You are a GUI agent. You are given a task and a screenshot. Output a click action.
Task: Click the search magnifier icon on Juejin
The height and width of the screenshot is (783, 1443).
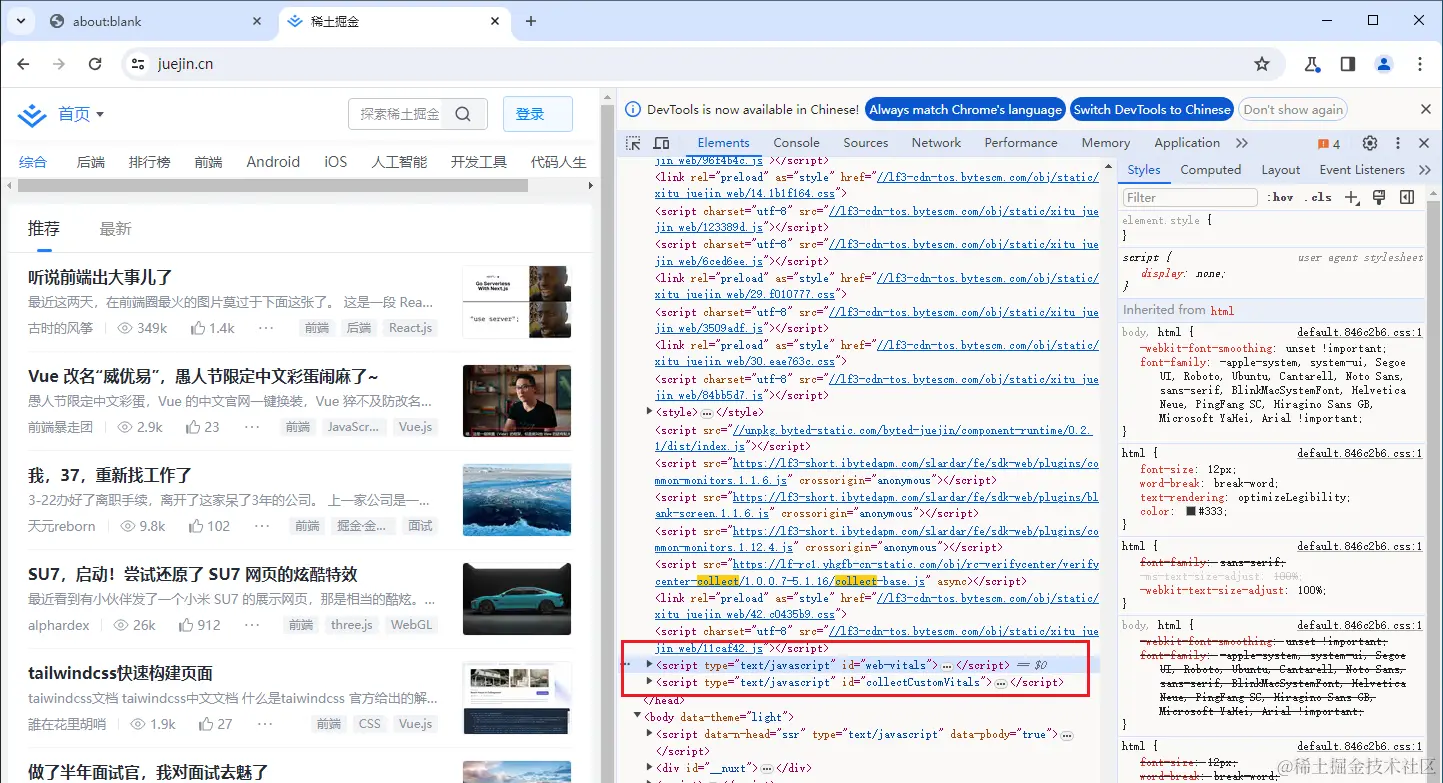click(462, 114)
